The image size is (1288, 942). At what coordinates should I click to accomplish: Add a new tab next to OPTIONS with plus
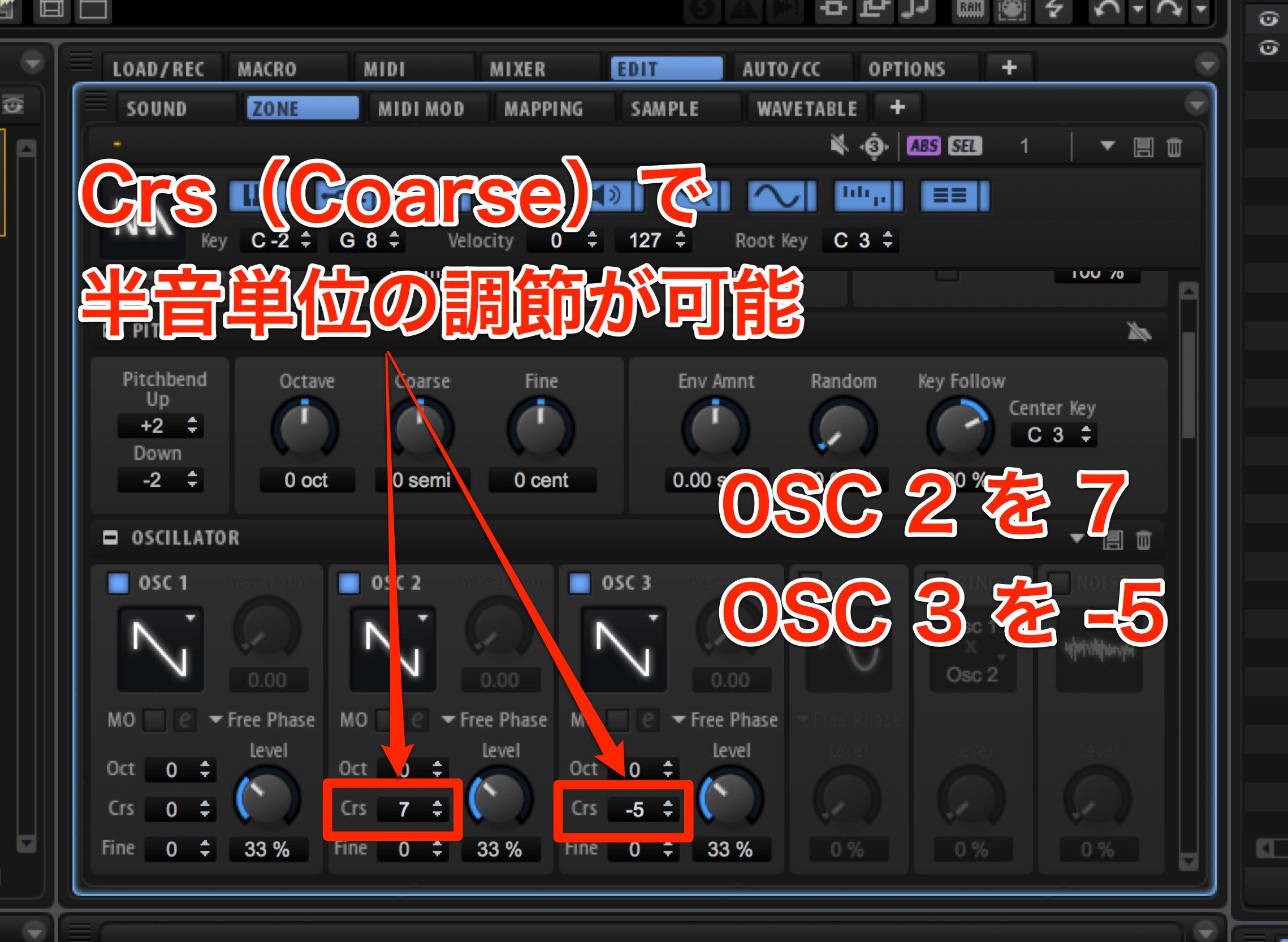click(x=1009, y=68)
